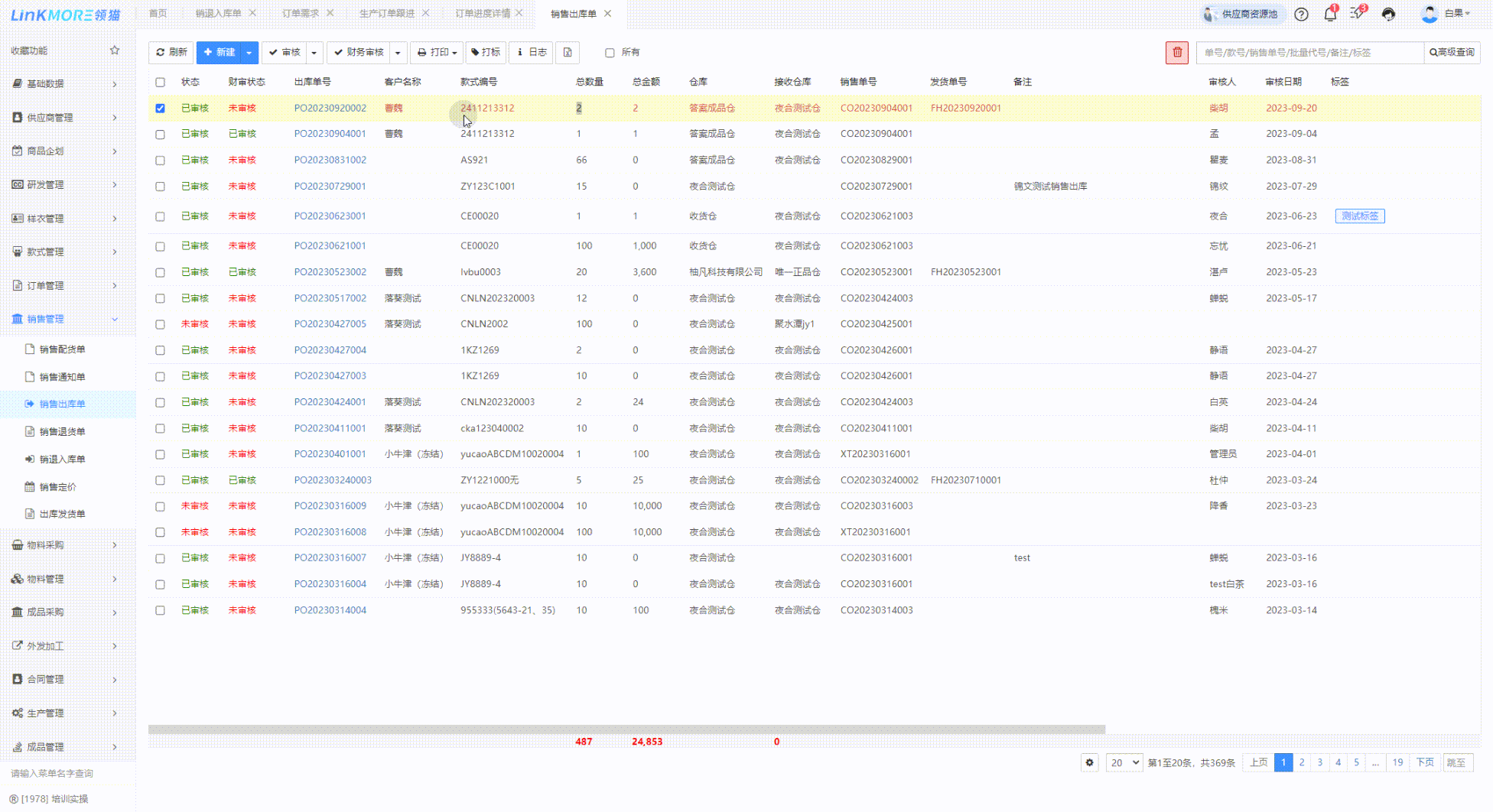Click the order search input field

(1309, 53)
